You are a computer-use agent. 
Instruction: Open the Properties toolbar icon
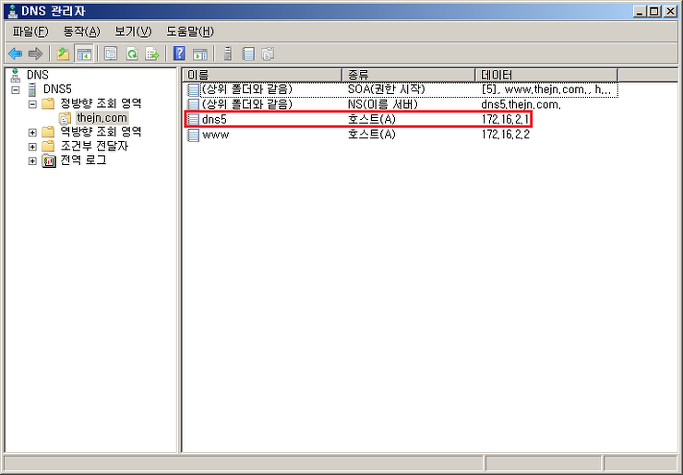point(111,54)
